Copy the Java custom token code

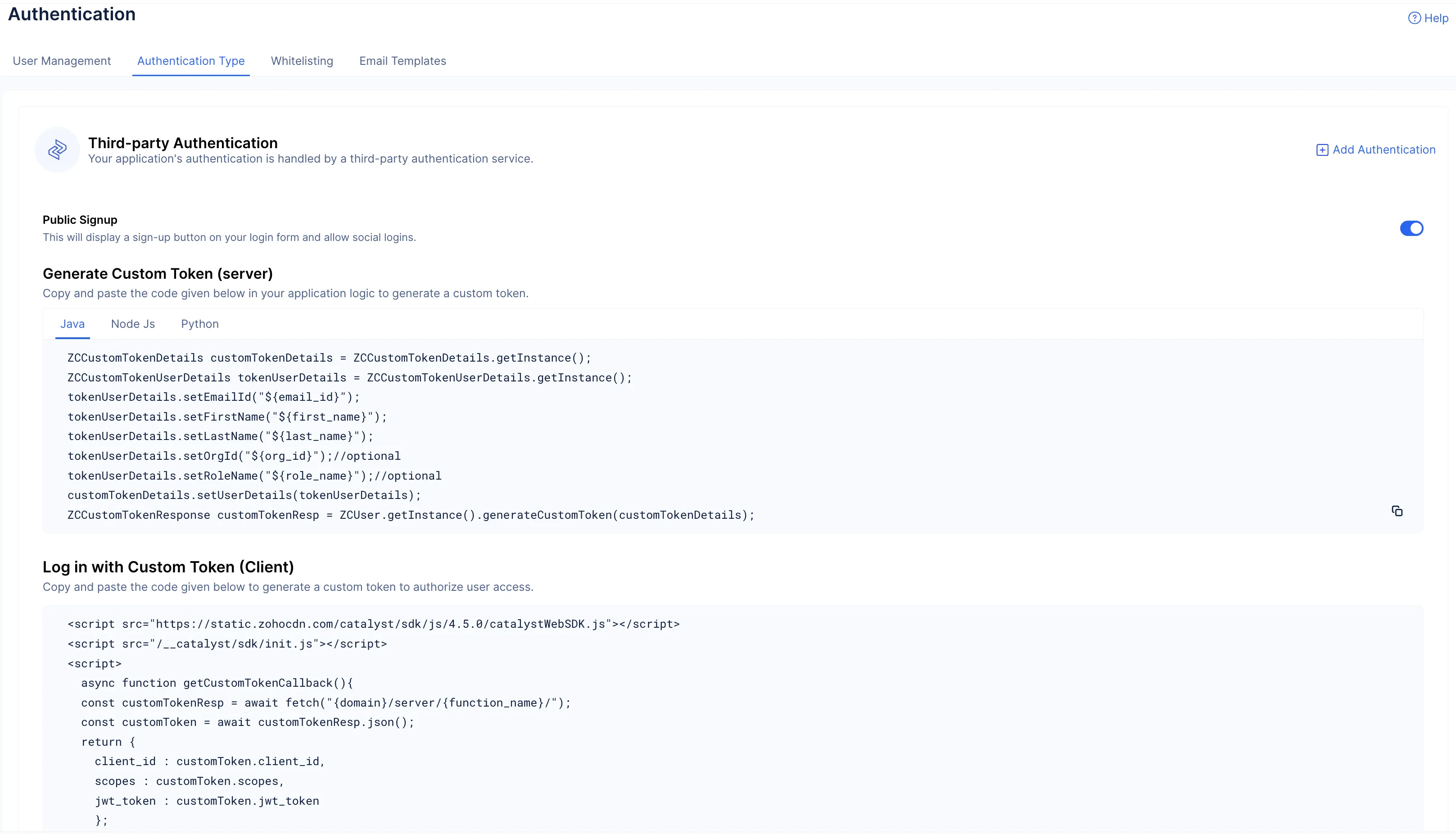pyautogui.click(x=1397, y=511)
